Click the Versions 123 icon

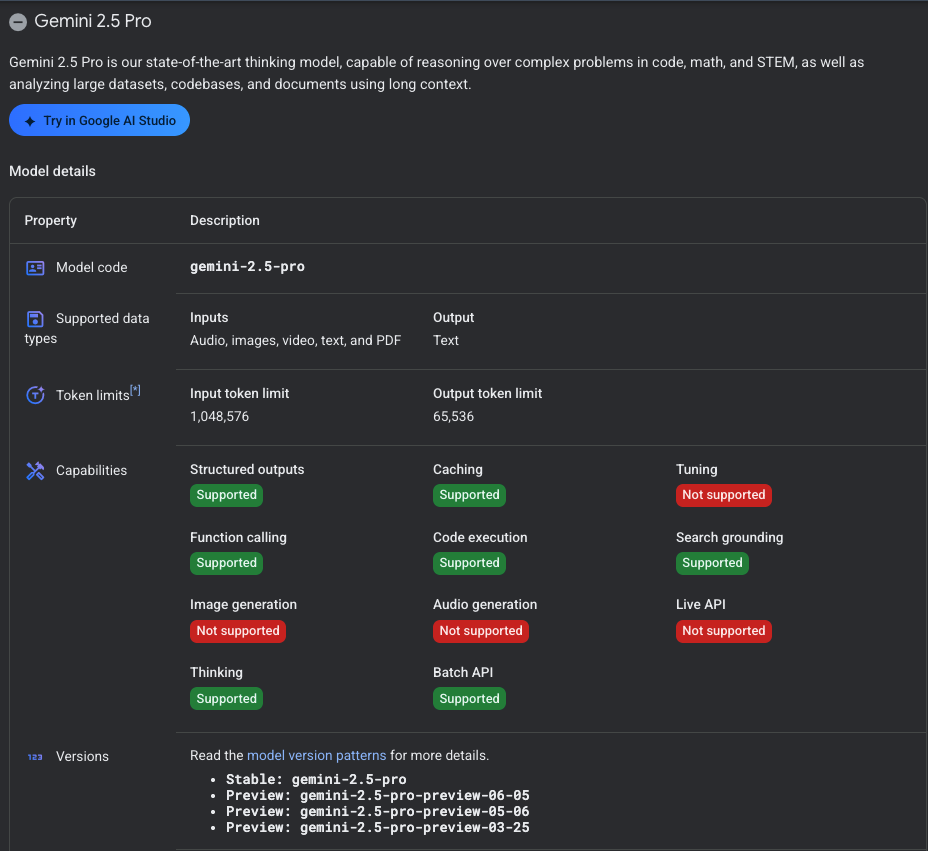(x=35, y=757)
